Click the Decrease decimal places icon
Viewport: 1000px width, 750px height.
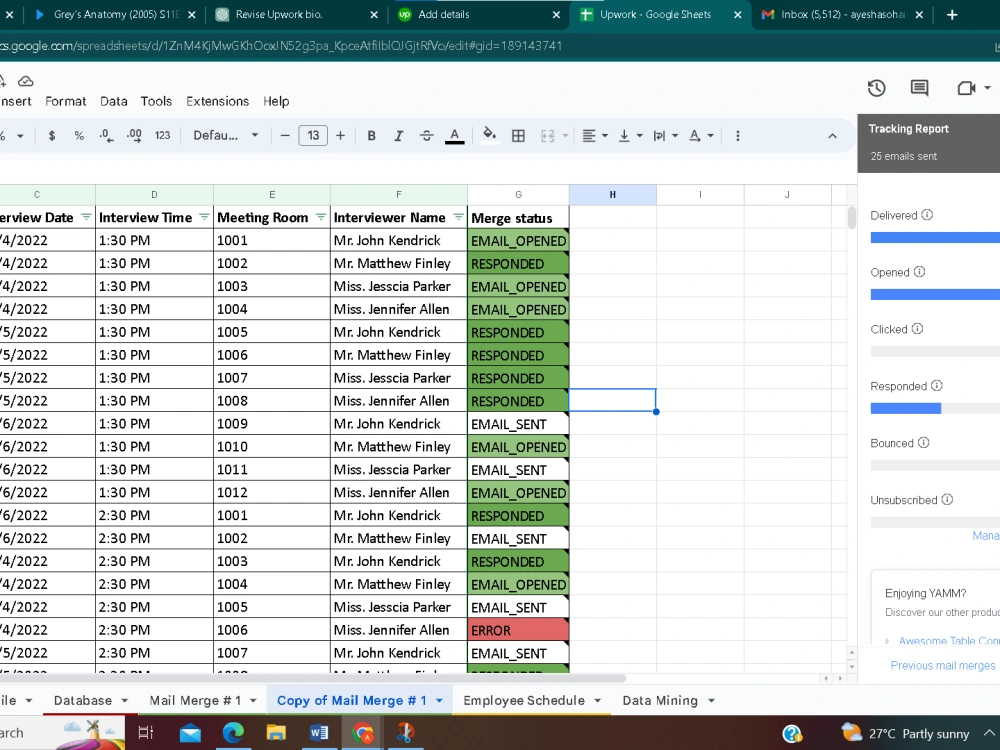106,135
